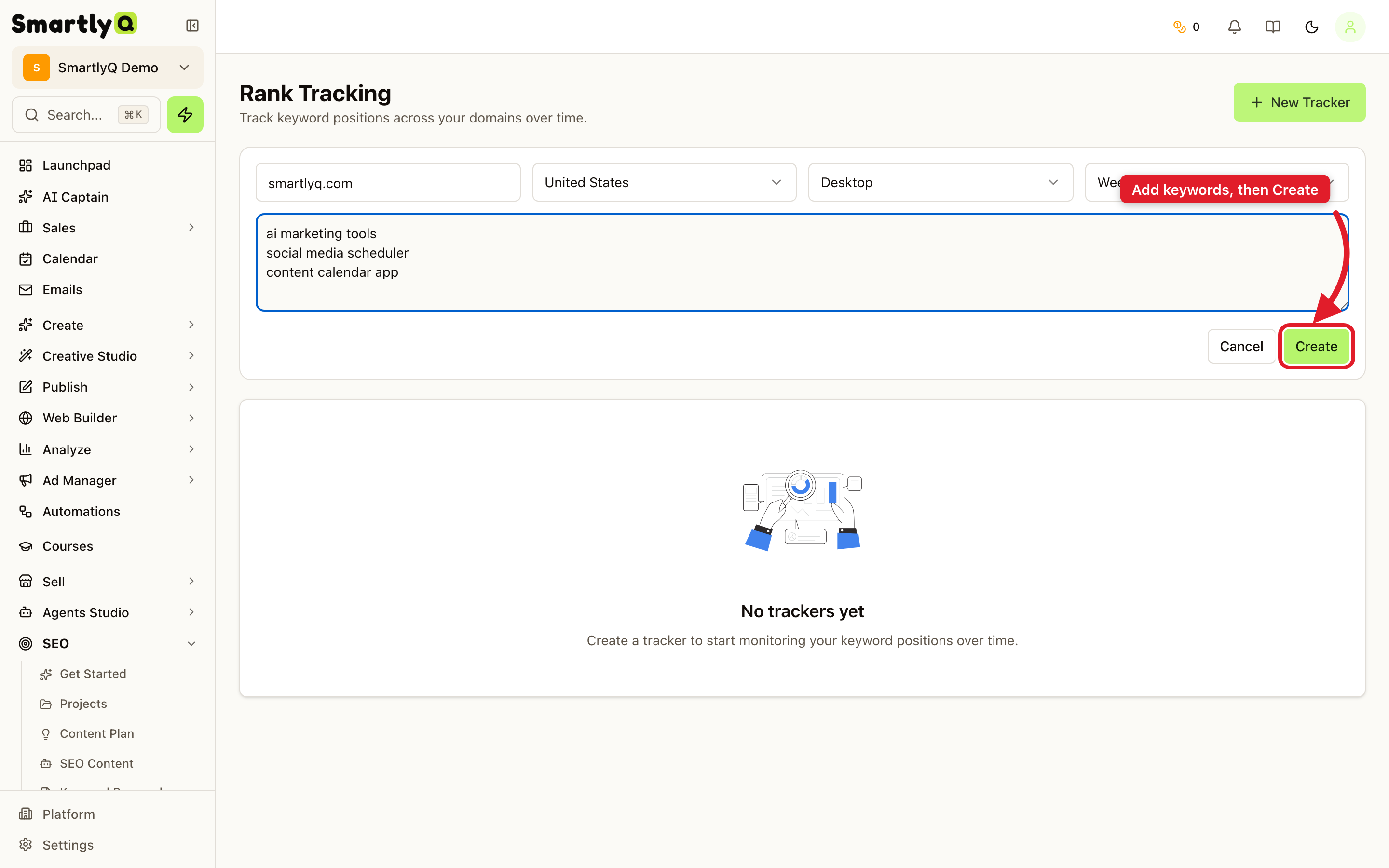1389x868 pixels.
Task: Open SEO Content item
Action: (96, 763)
